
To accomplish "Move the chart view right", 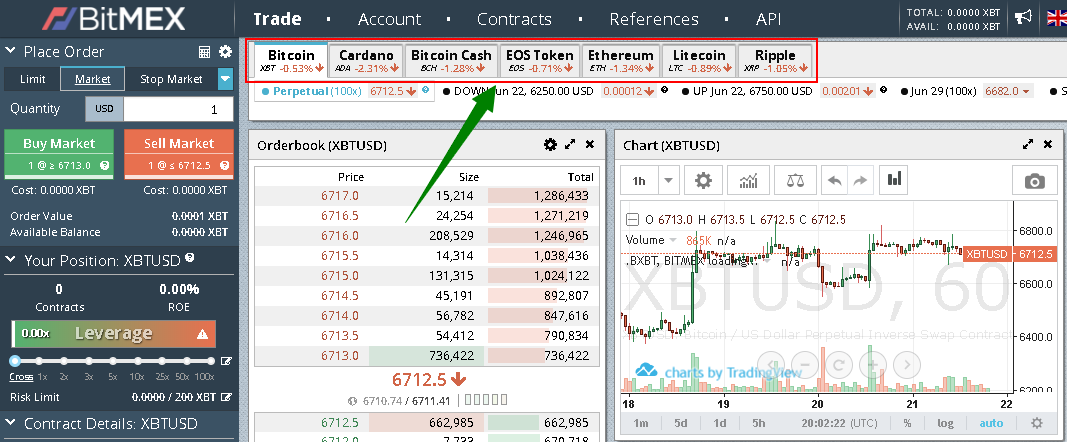I will (x=906, y=364).
